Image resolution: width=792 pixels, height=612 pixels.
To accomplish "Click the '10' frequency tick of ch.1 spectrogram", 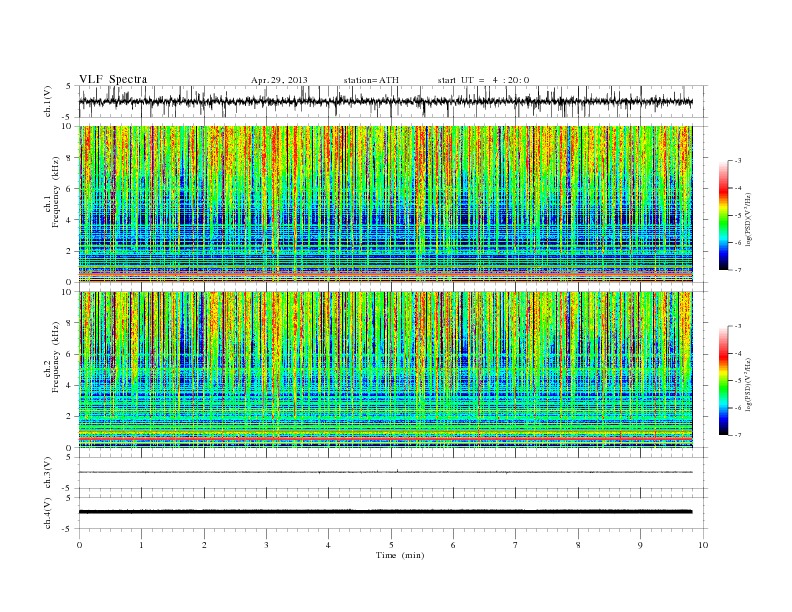I will point(68,126).
